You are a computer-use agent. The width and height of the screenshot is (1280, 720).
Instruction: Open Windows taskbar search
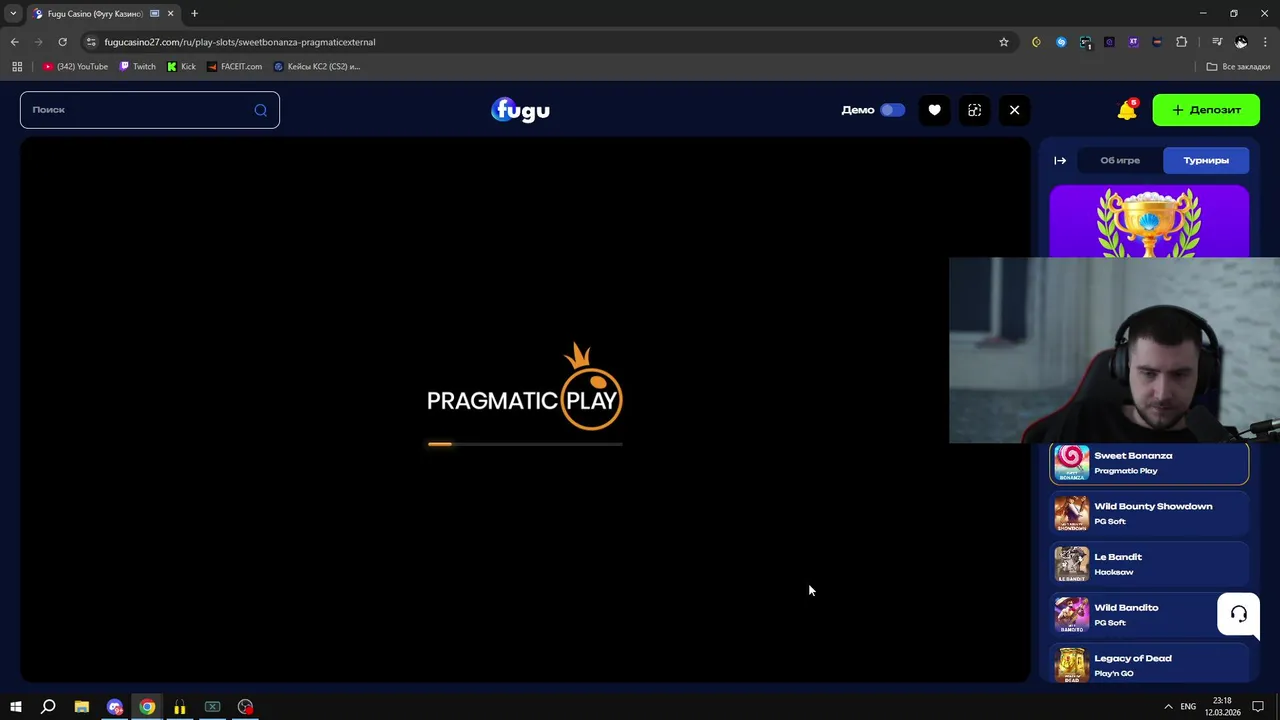point(48,707)
